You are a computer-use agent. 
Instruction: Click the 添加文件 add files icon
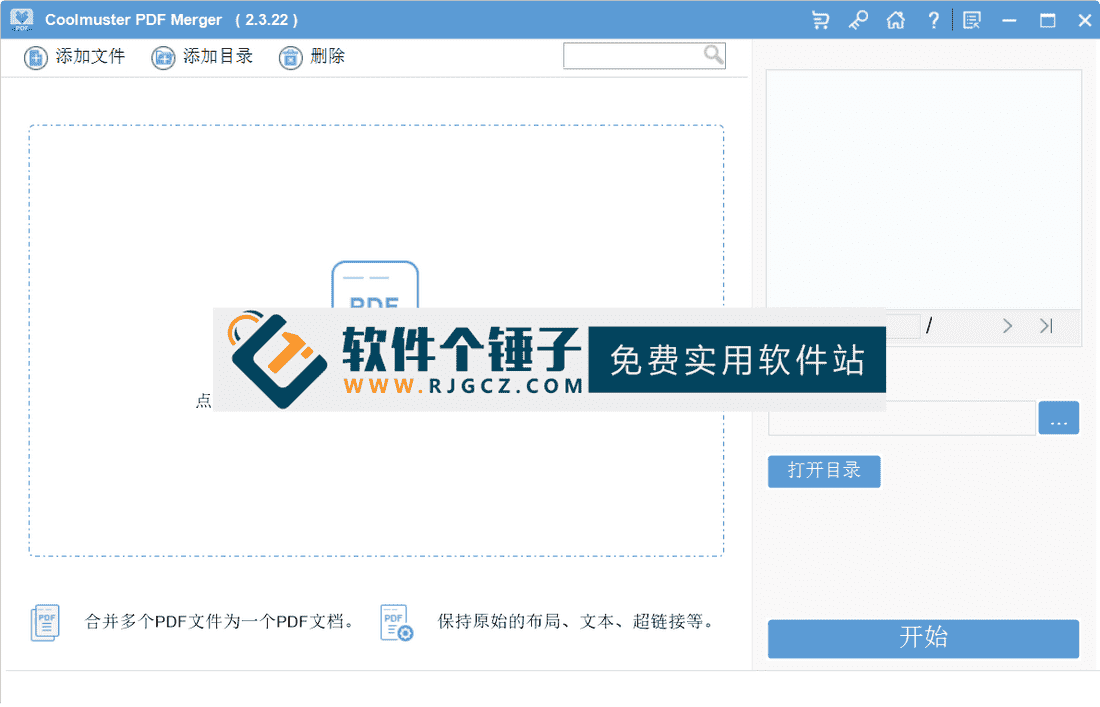point(35,57)
